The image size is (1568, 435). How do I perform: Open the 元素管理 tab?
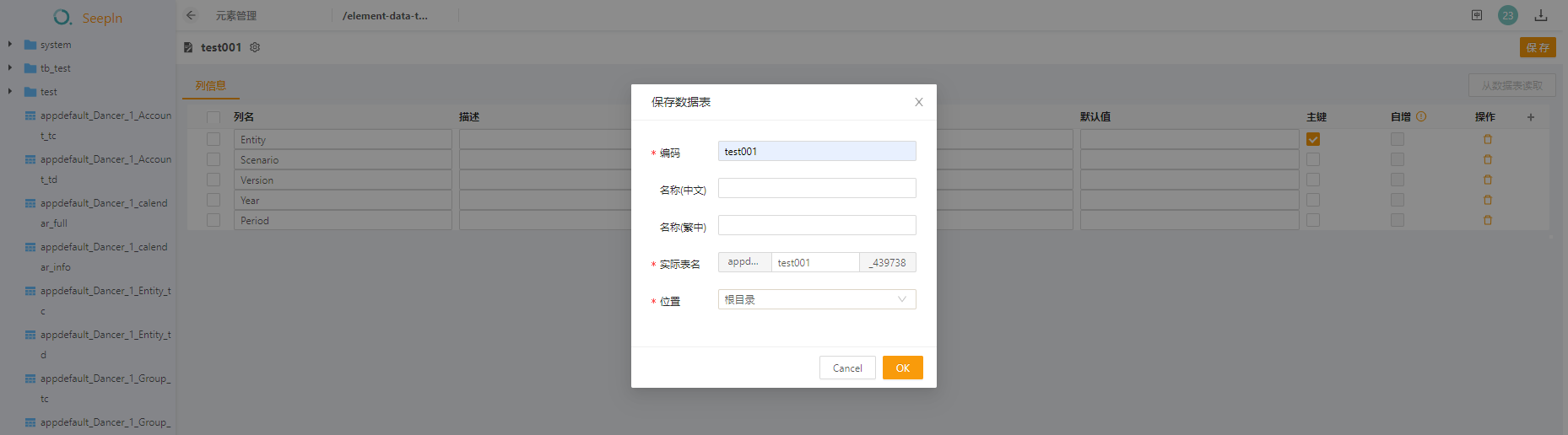[x=236, y=15]
